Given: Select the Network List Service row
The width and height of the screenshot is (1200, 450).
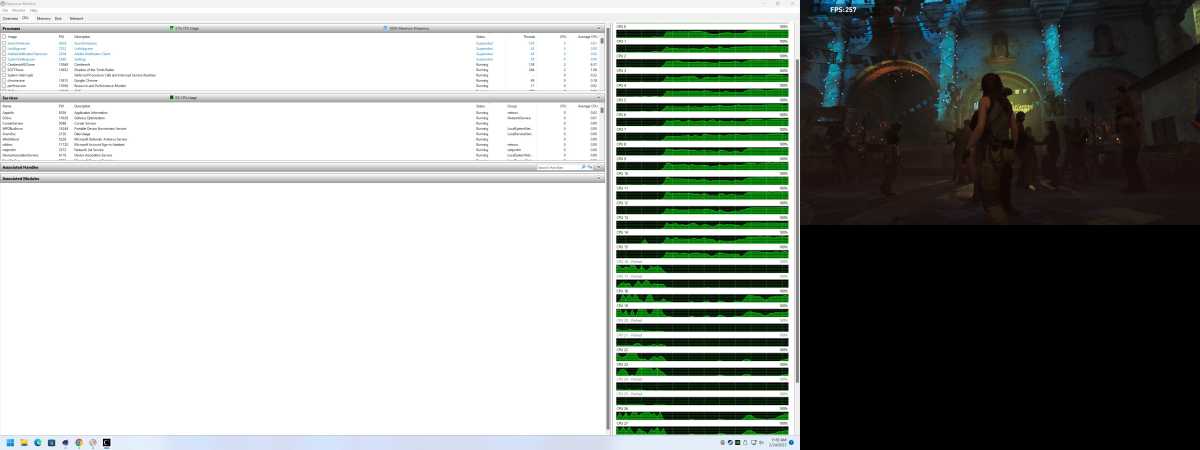Looking at the screenshot, I should 300,150.
